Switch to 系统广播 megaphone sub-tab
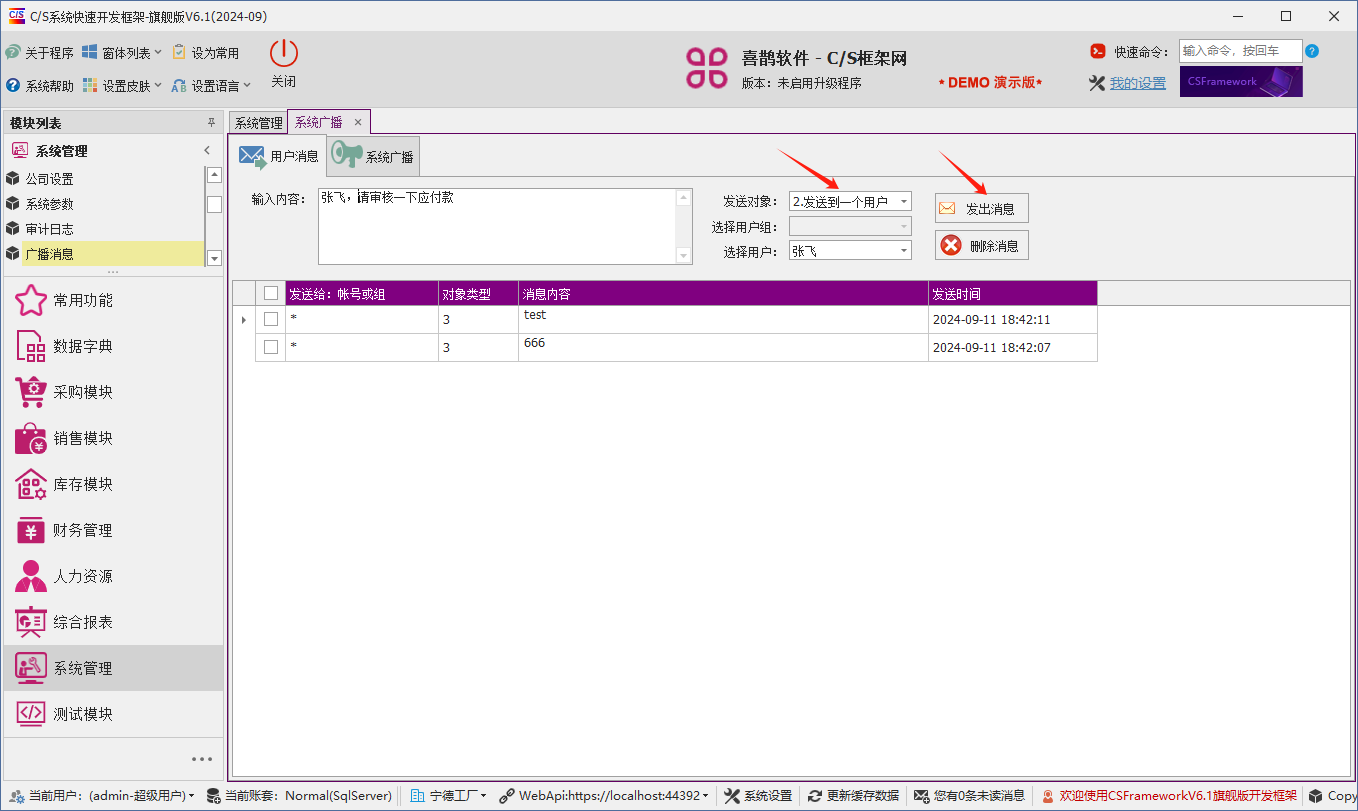 373,156
